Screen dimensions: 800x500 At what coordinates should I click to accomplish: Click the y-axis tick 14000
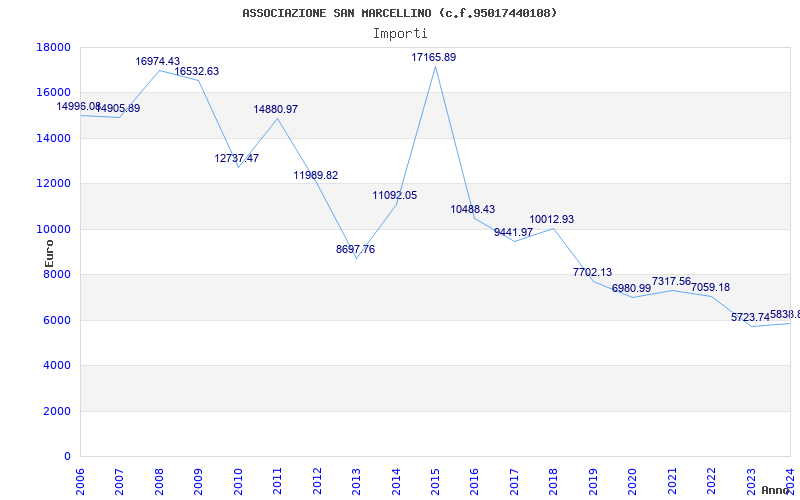pyautogui.click(x=54, y=138)
